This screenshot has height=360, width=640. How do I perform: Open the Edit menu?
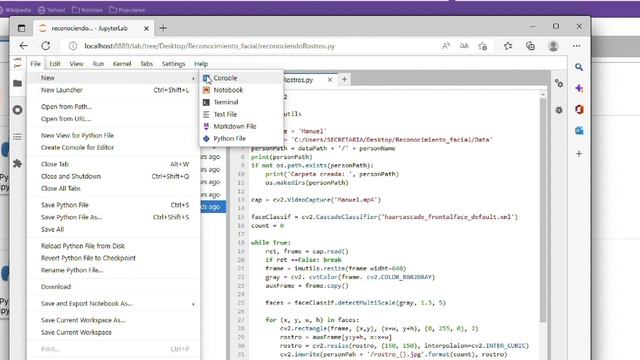tap(55, 64)
